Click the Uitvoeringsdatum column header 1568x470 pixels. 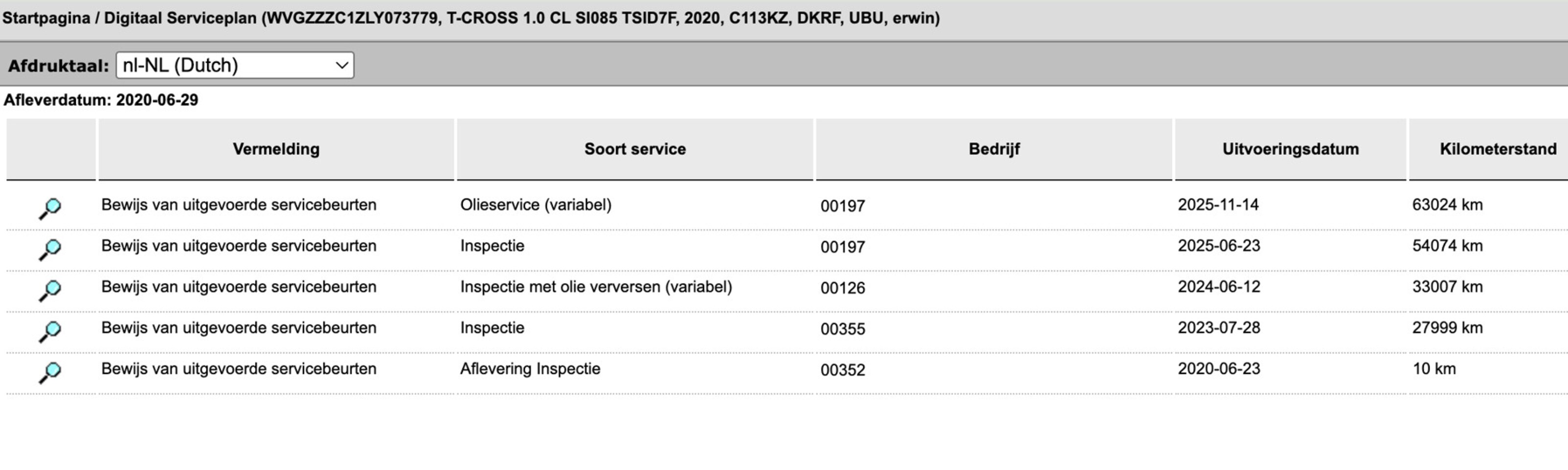point(1290,149)
